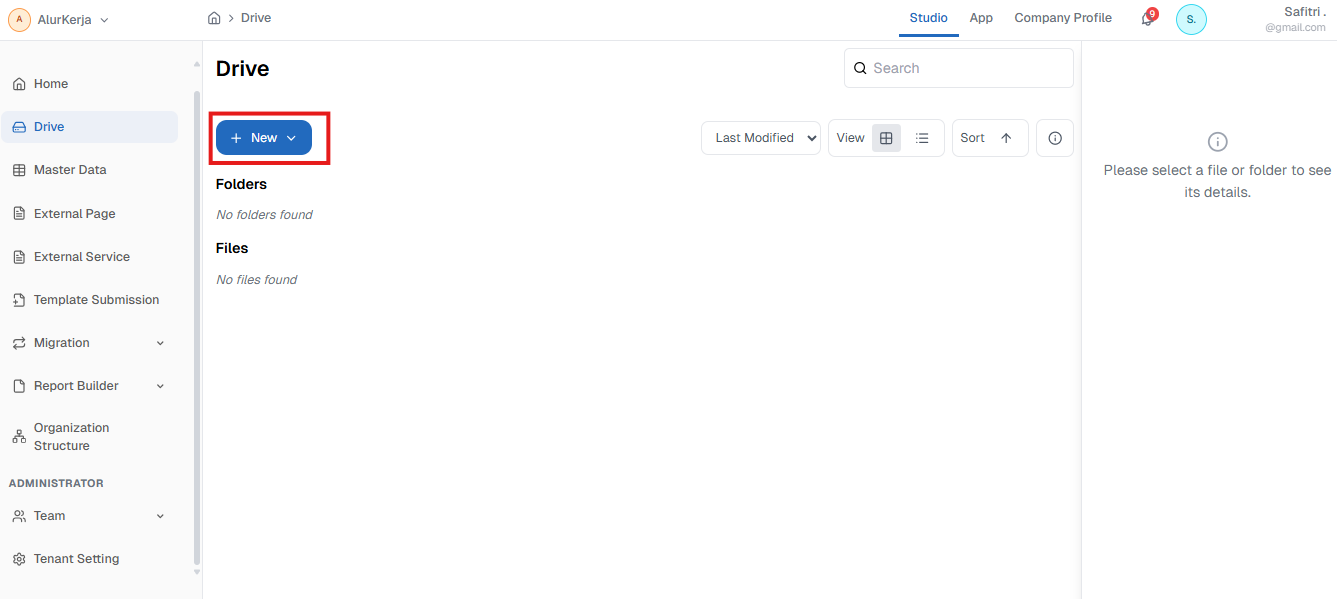Click the user avatar circle labeled S.
Image resolution: width=1337 pixels, height=599 pixels.
pos(1191,19)
